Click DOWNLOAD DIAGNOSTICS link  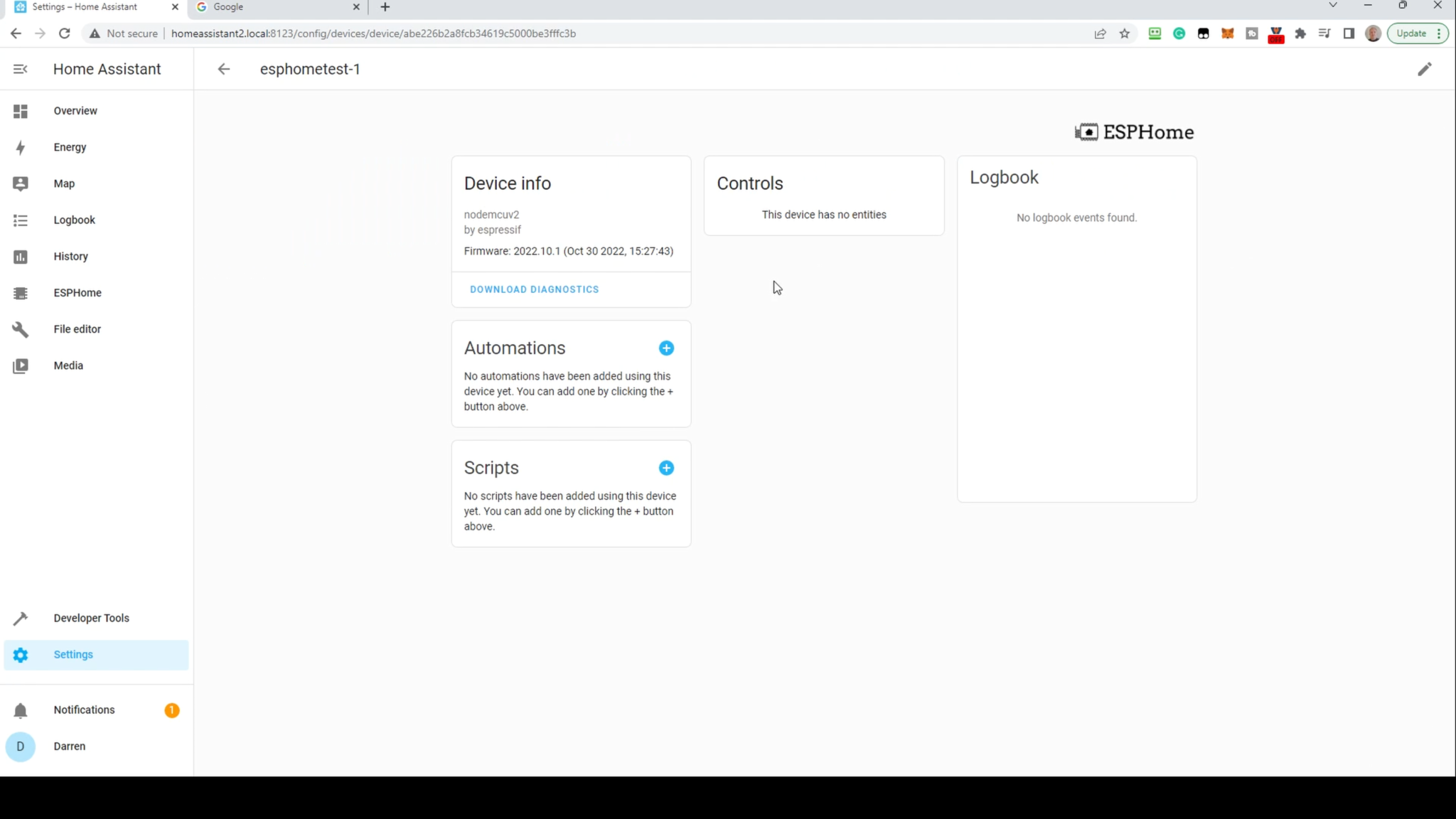535,289
